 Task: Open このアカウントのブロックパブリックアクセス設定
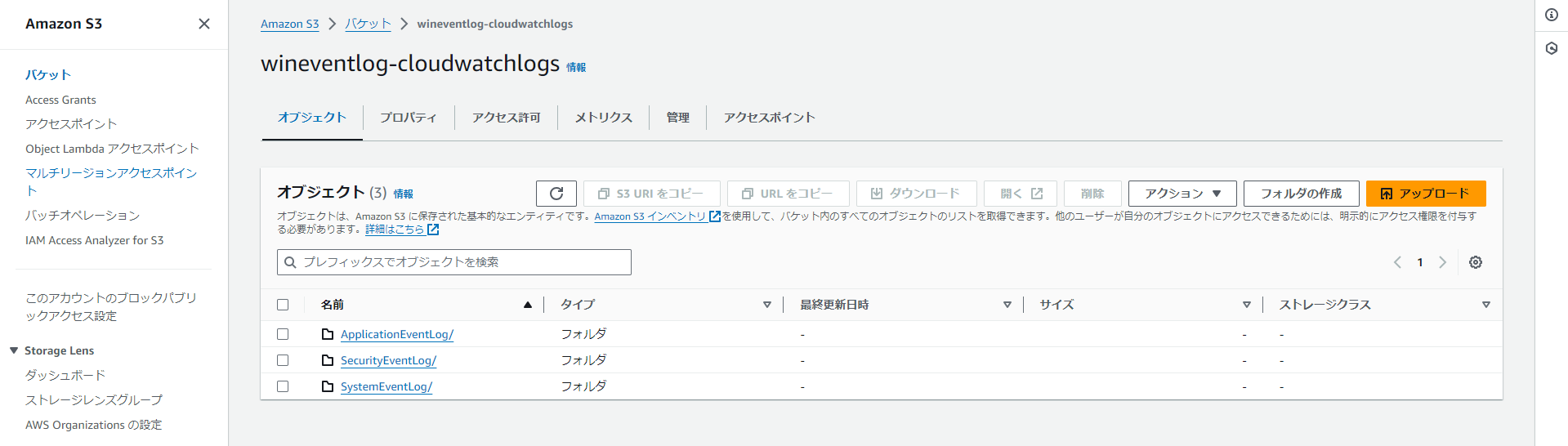111,306
